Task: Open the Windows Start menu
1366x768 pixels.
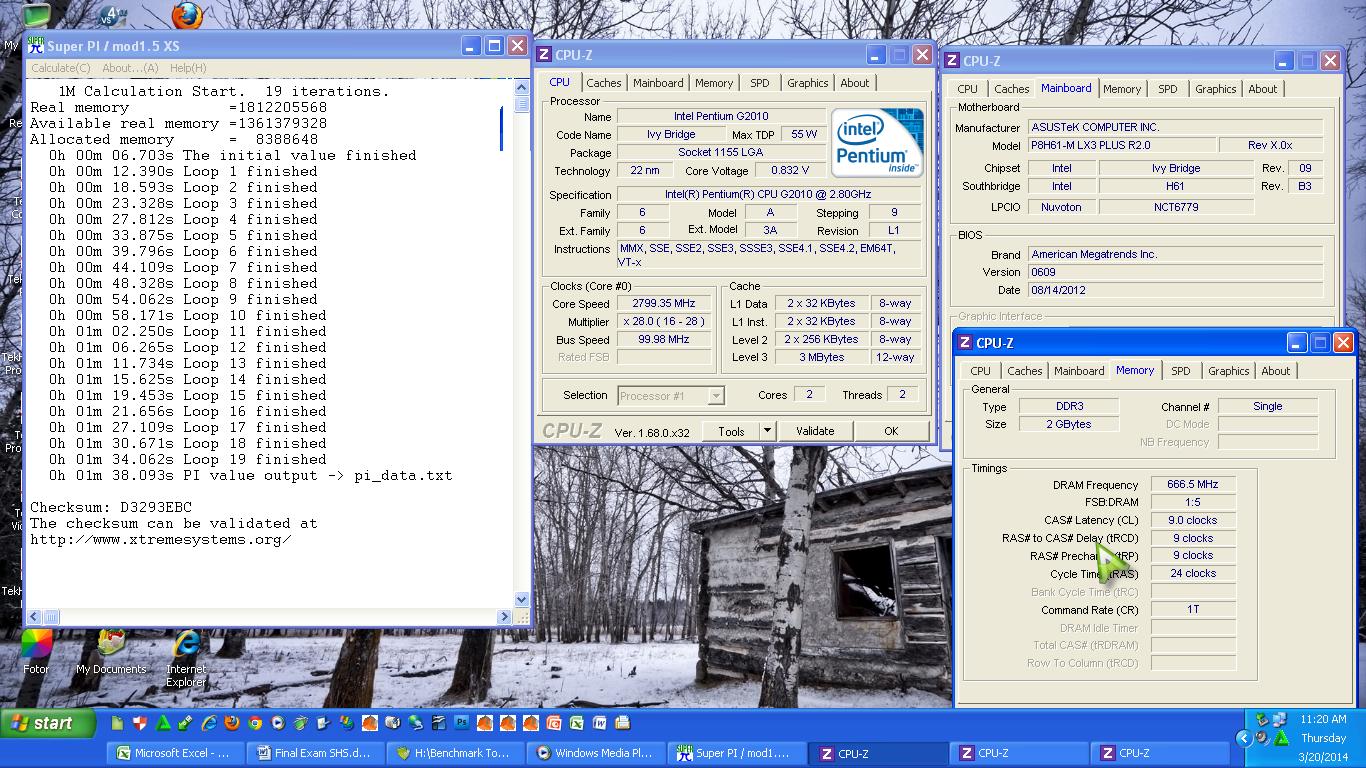Action: tap(48, 723)
